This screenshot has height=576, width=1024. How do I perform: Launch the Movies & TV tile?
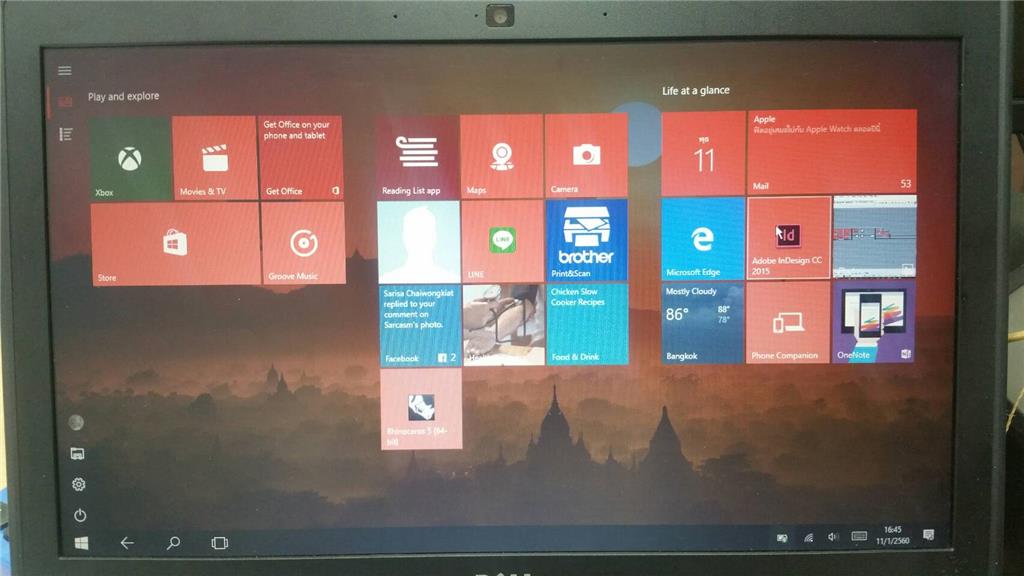coord(215,158)
